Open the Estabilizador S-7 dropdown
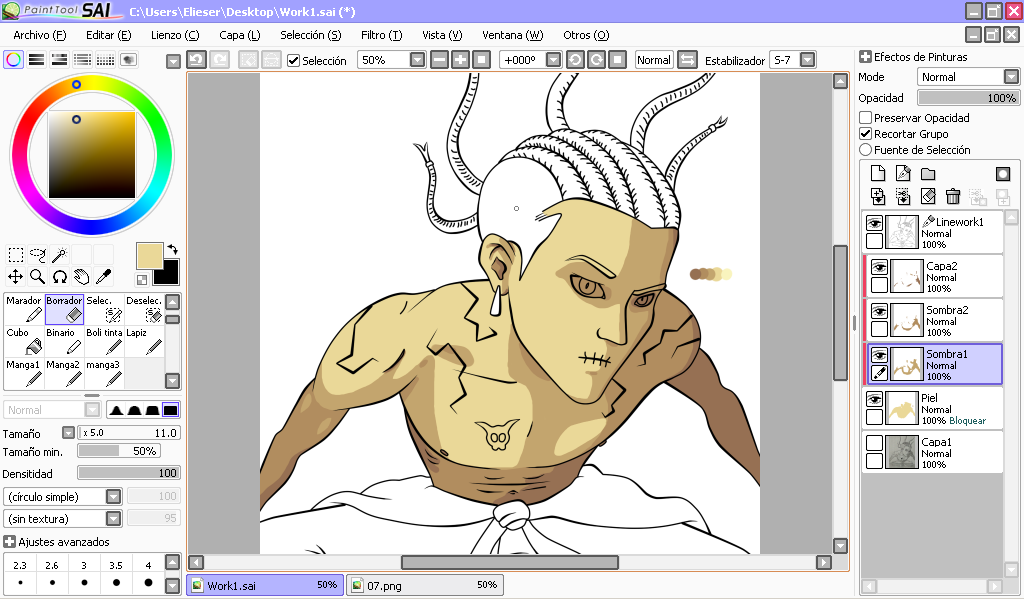This screenshot has width=1024, height=600. click(808, 60)
